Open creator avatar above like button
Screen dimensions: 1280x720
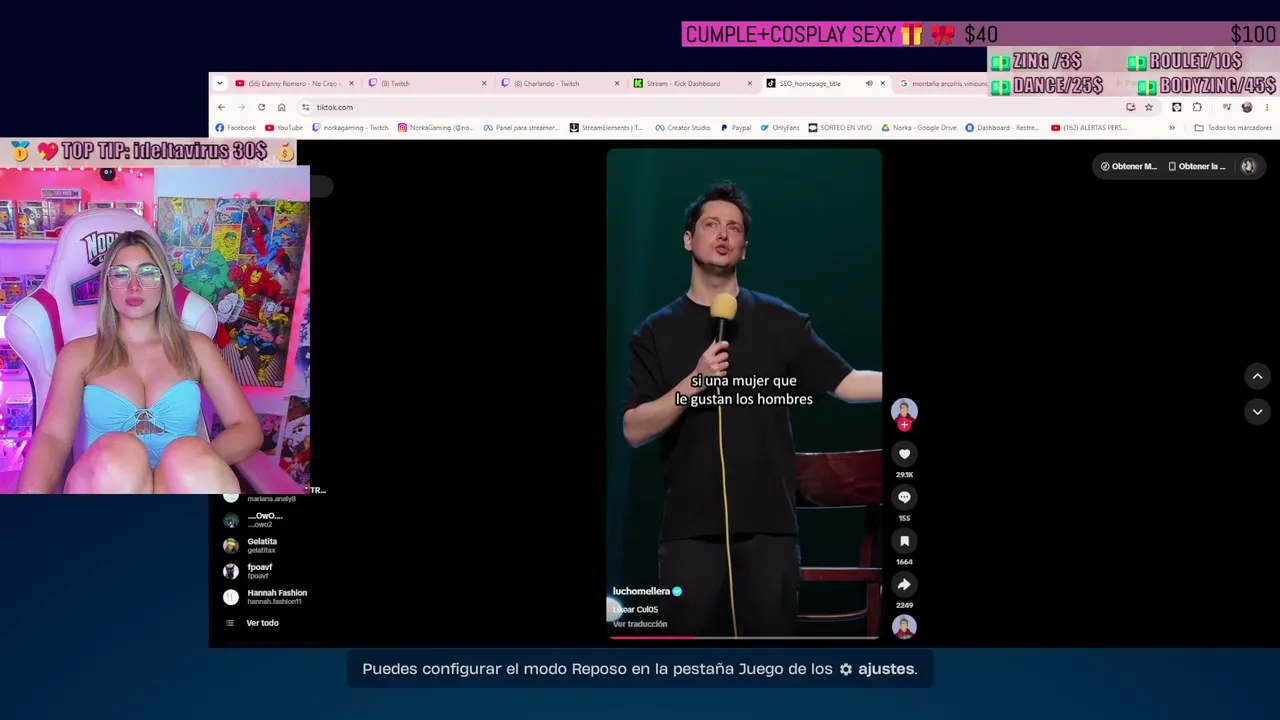[x=904, y=410]
